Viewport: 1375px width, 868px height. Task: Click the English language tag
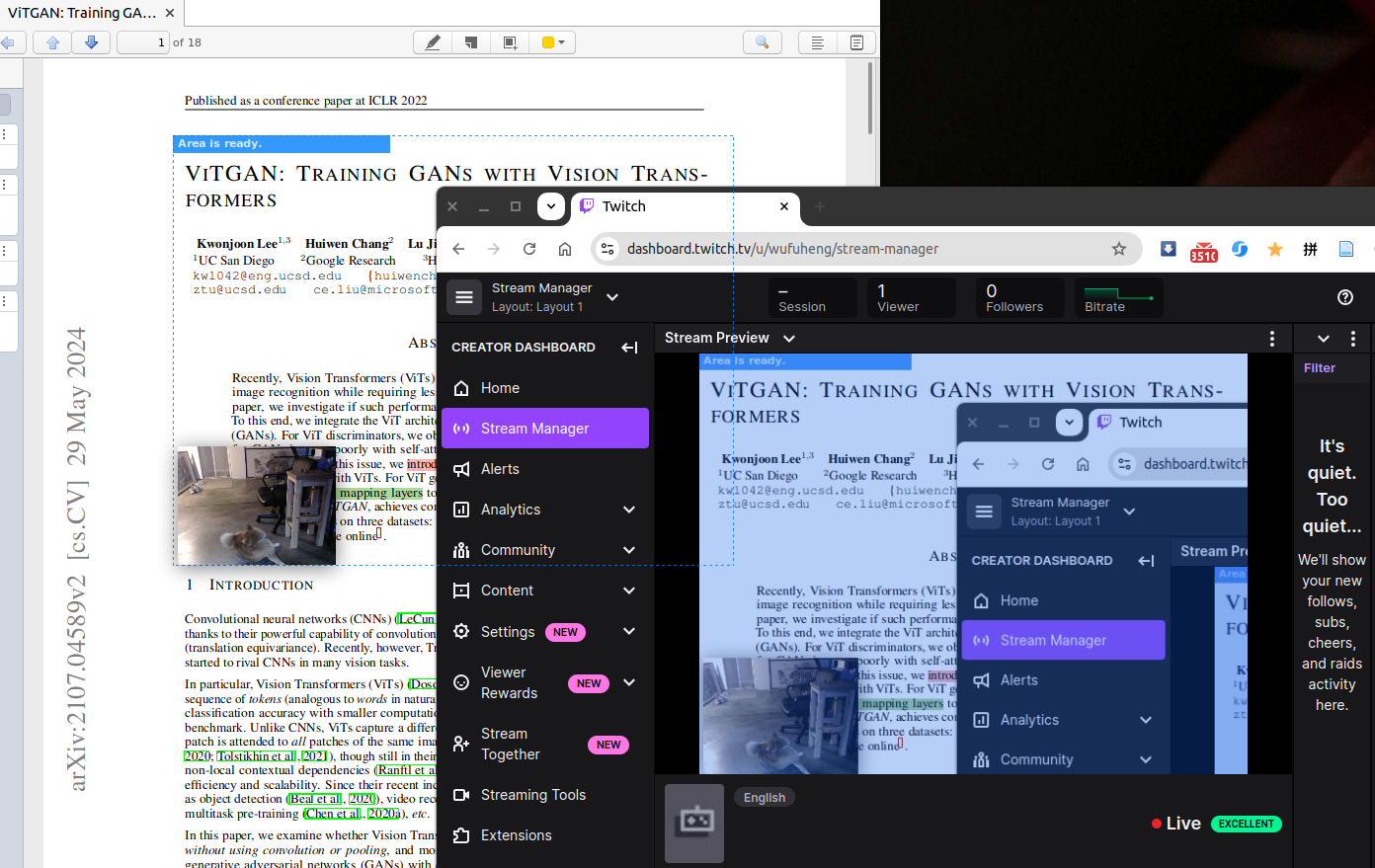coord(765,798)
